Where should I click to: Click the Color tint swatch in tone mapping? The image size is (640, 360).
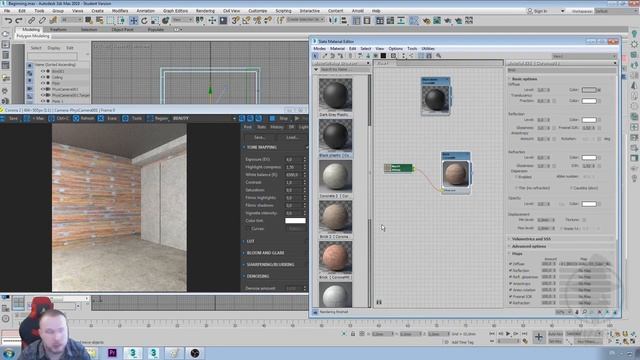point(295,221)
